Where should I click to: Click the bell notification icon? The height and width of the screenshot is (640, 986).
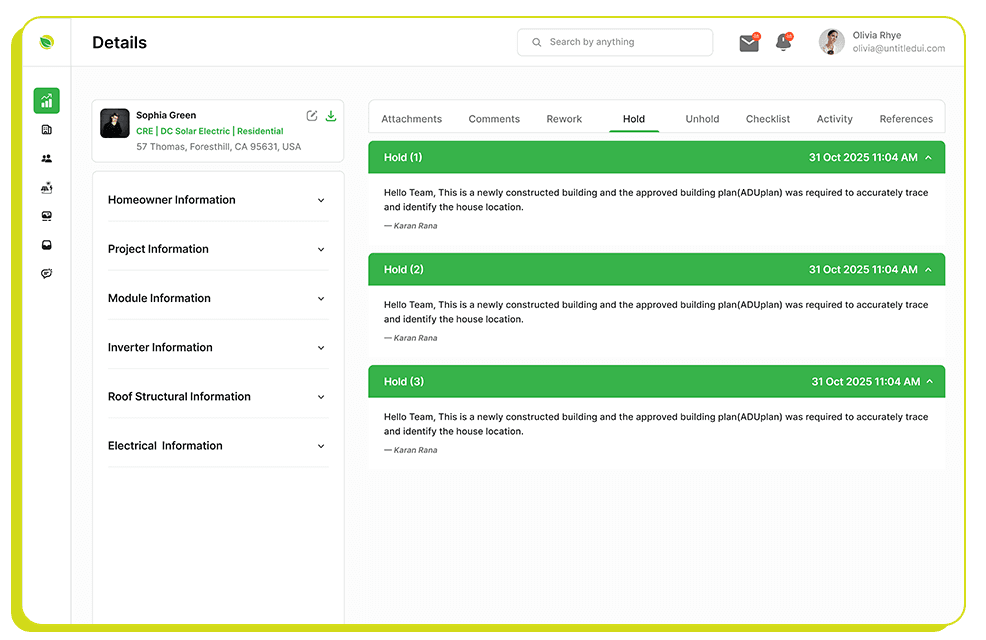point(784,43)
